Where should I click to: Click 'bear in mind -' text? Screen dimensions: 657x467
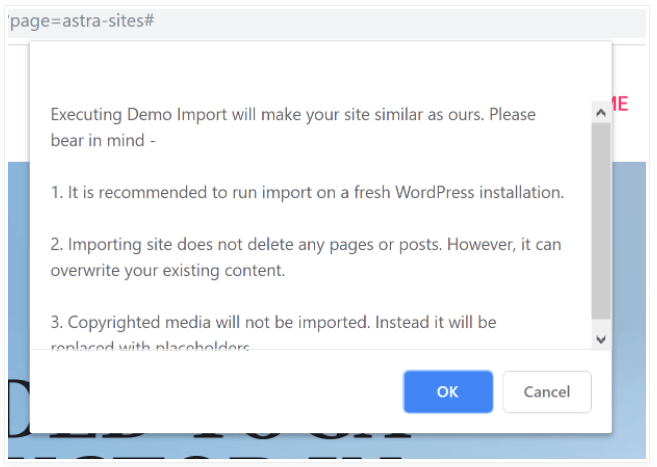pos(103,140)
